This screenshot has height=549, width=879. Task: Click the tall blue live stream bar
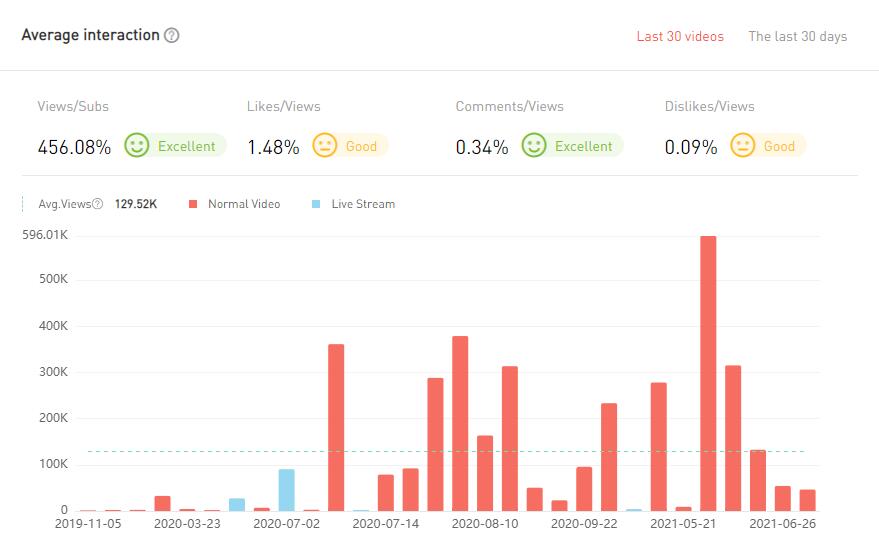click(x=287, y=490)
